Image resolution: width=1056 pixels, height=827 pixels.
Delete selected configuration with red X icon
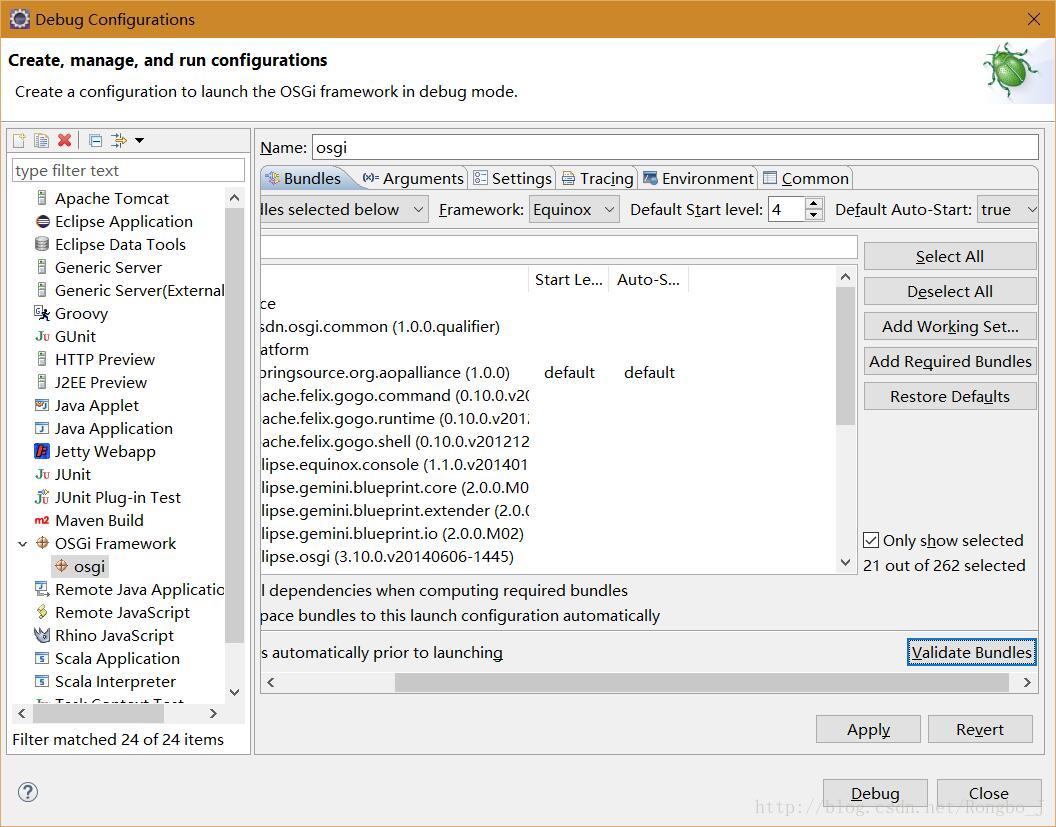[65, 140]
